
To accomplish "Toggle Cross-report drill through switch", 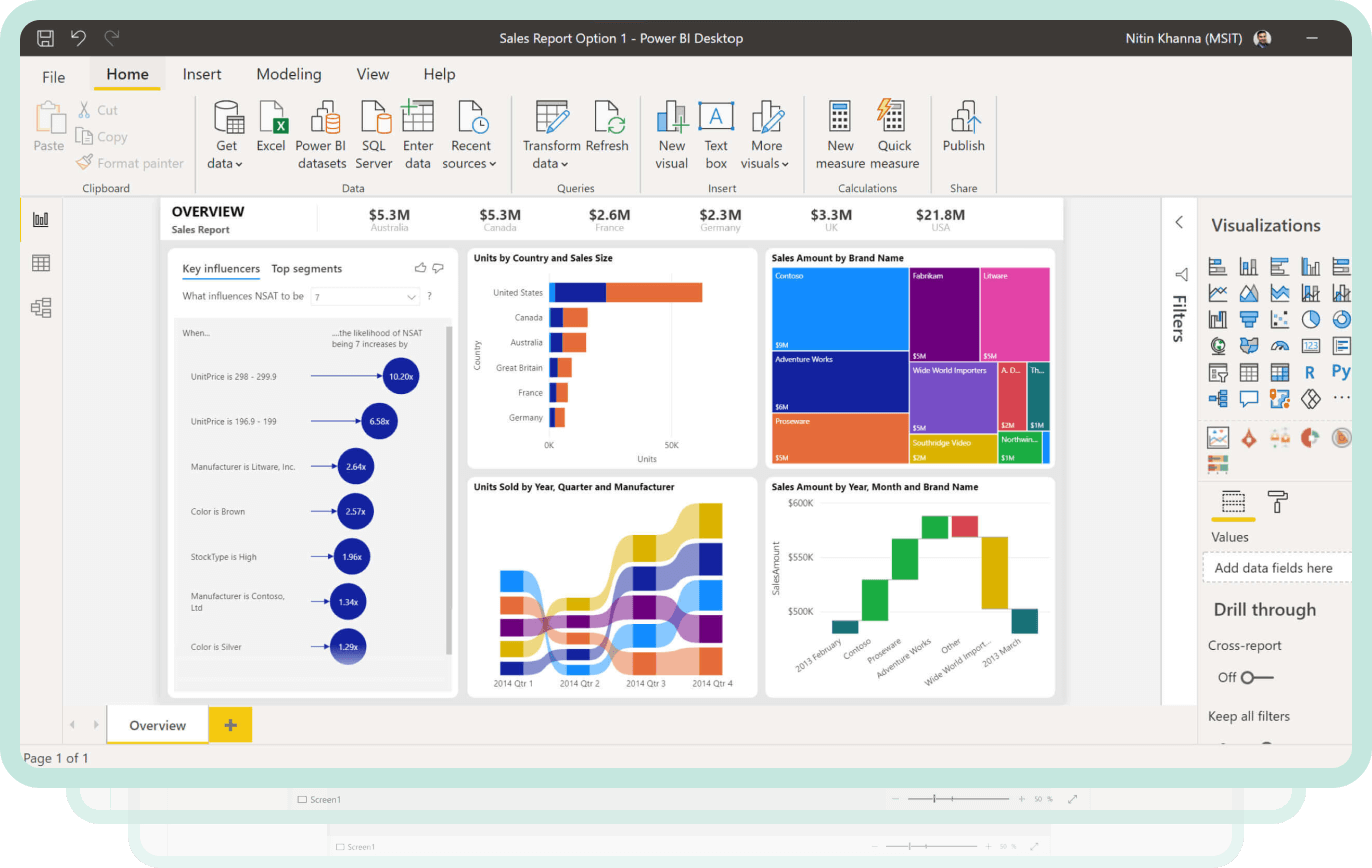I will coord(1257,677).
